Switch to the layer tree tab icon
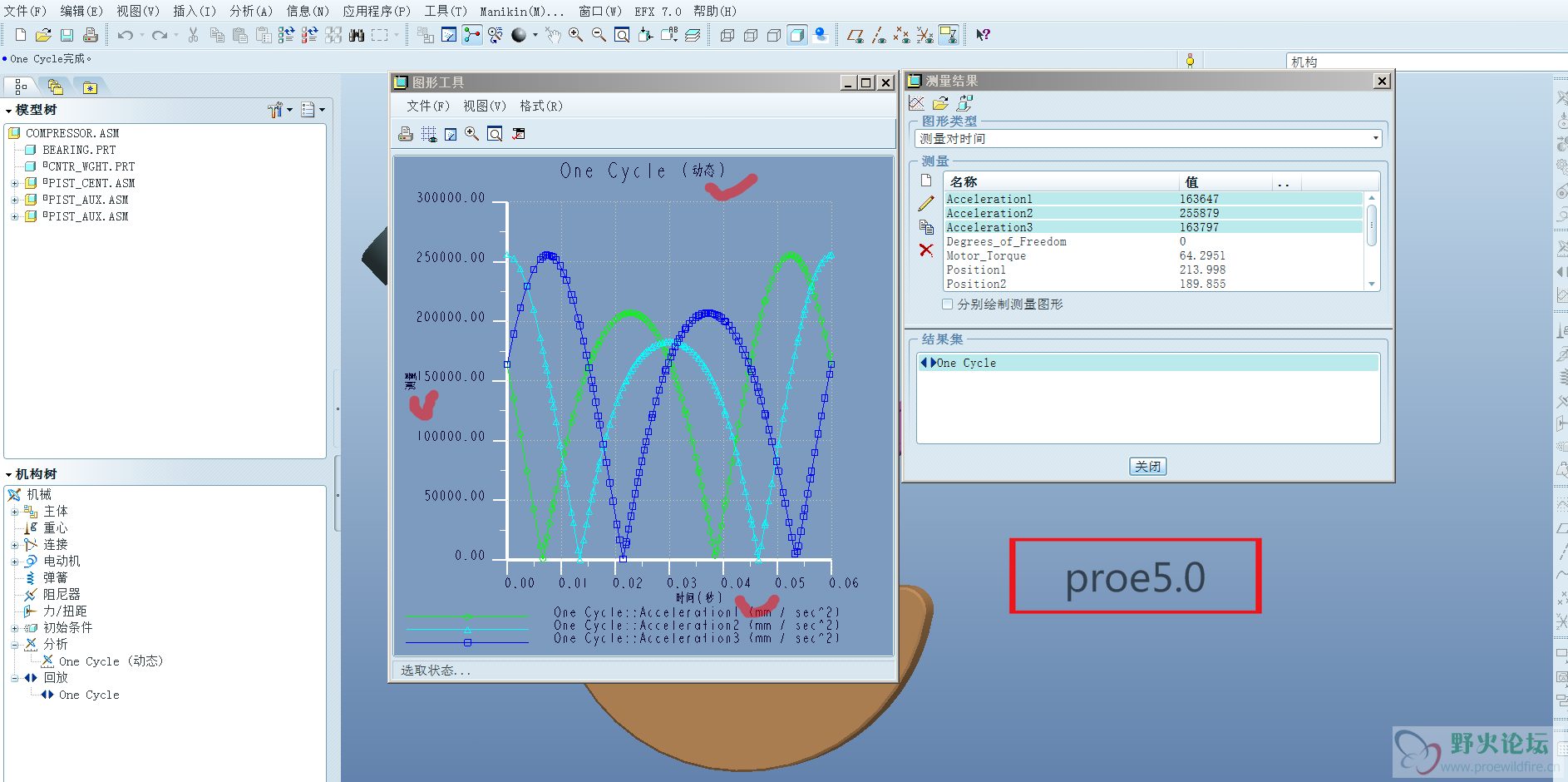 pos(55,87)
